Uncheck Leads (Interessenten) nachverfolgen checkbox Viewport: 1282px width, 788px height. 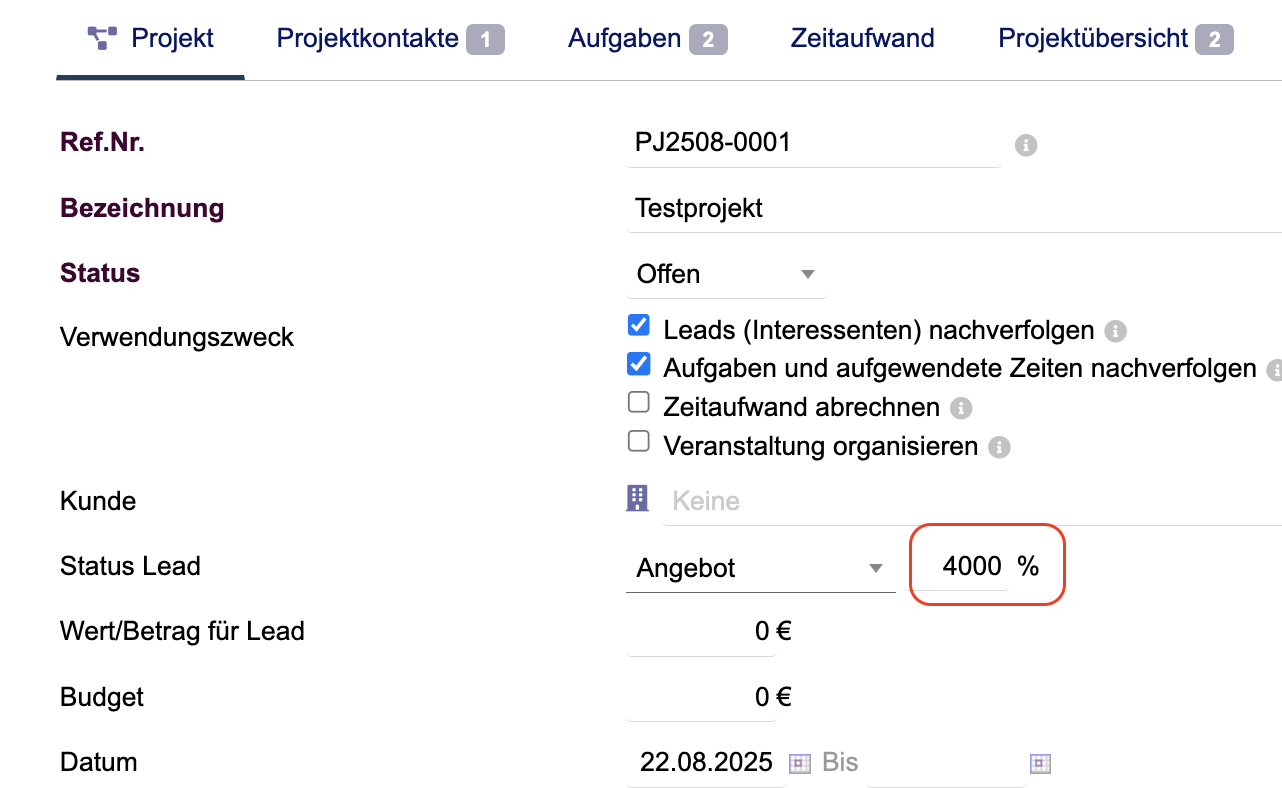638,326
